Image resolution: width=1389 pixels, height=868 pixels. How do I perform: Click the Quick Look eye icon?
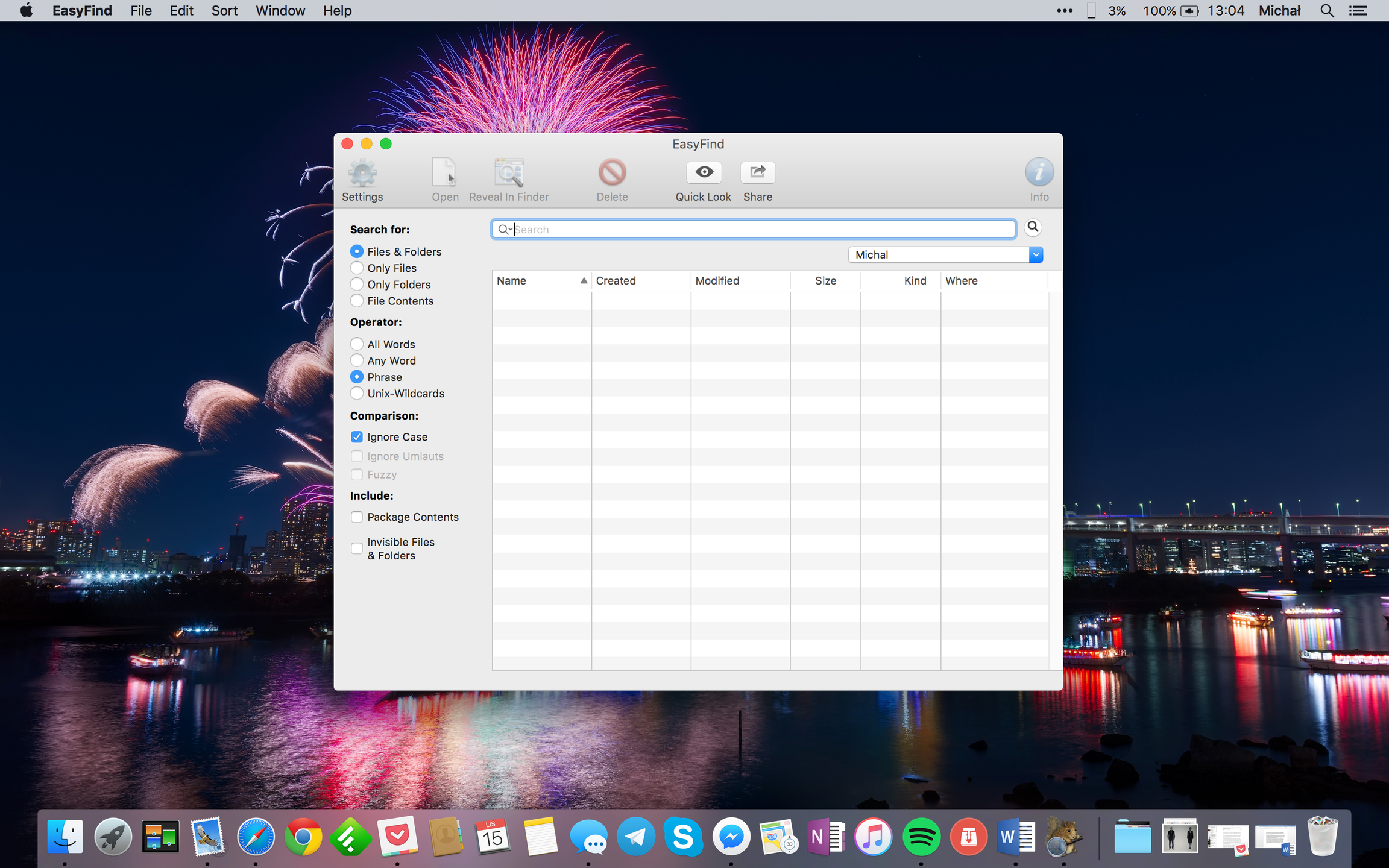point(704,173)
